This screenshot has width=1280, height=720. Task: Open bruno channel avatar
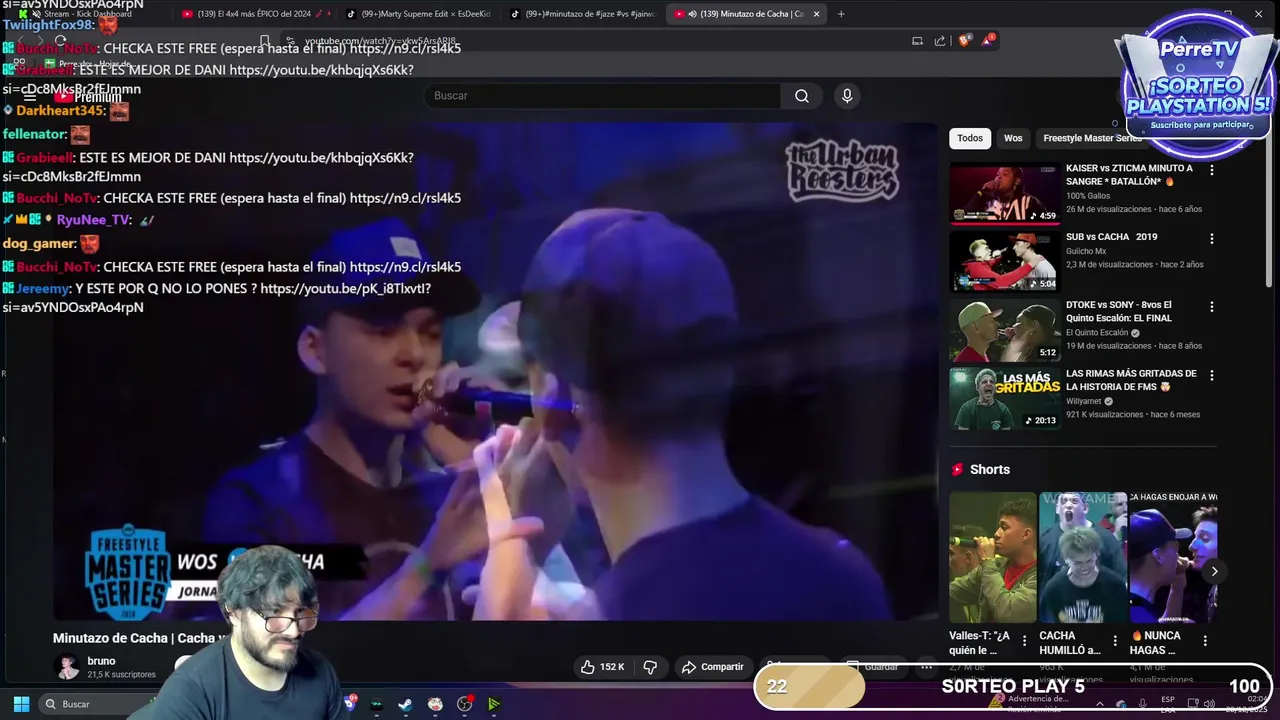click(x=67, y=667)
